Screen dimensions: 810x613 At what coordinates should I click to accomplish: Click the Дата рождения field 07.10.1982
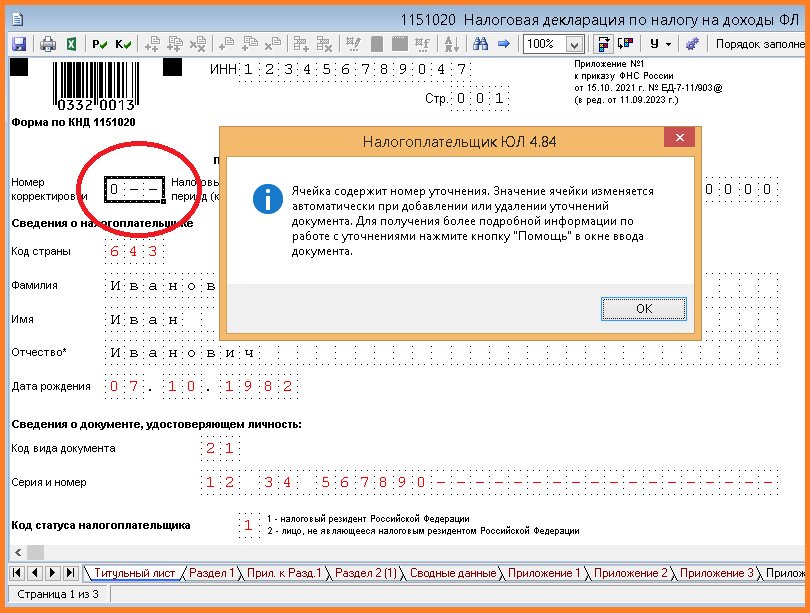201,386
